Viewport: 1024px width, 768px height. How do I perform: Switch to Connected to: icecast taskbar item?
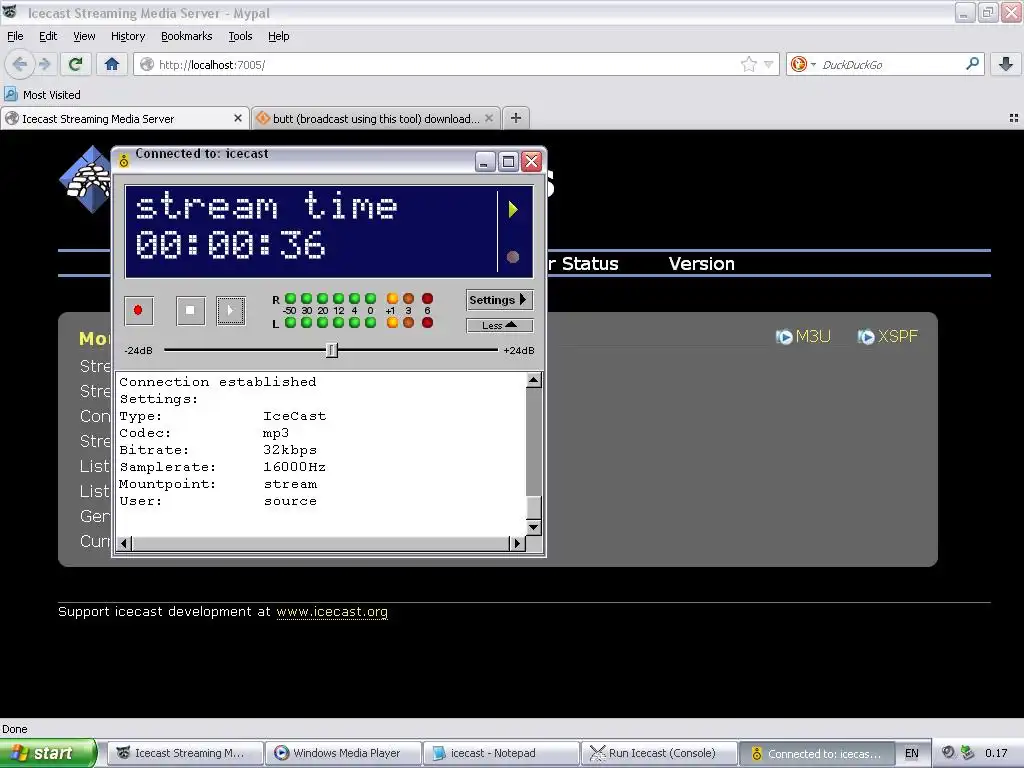point(816,753)
